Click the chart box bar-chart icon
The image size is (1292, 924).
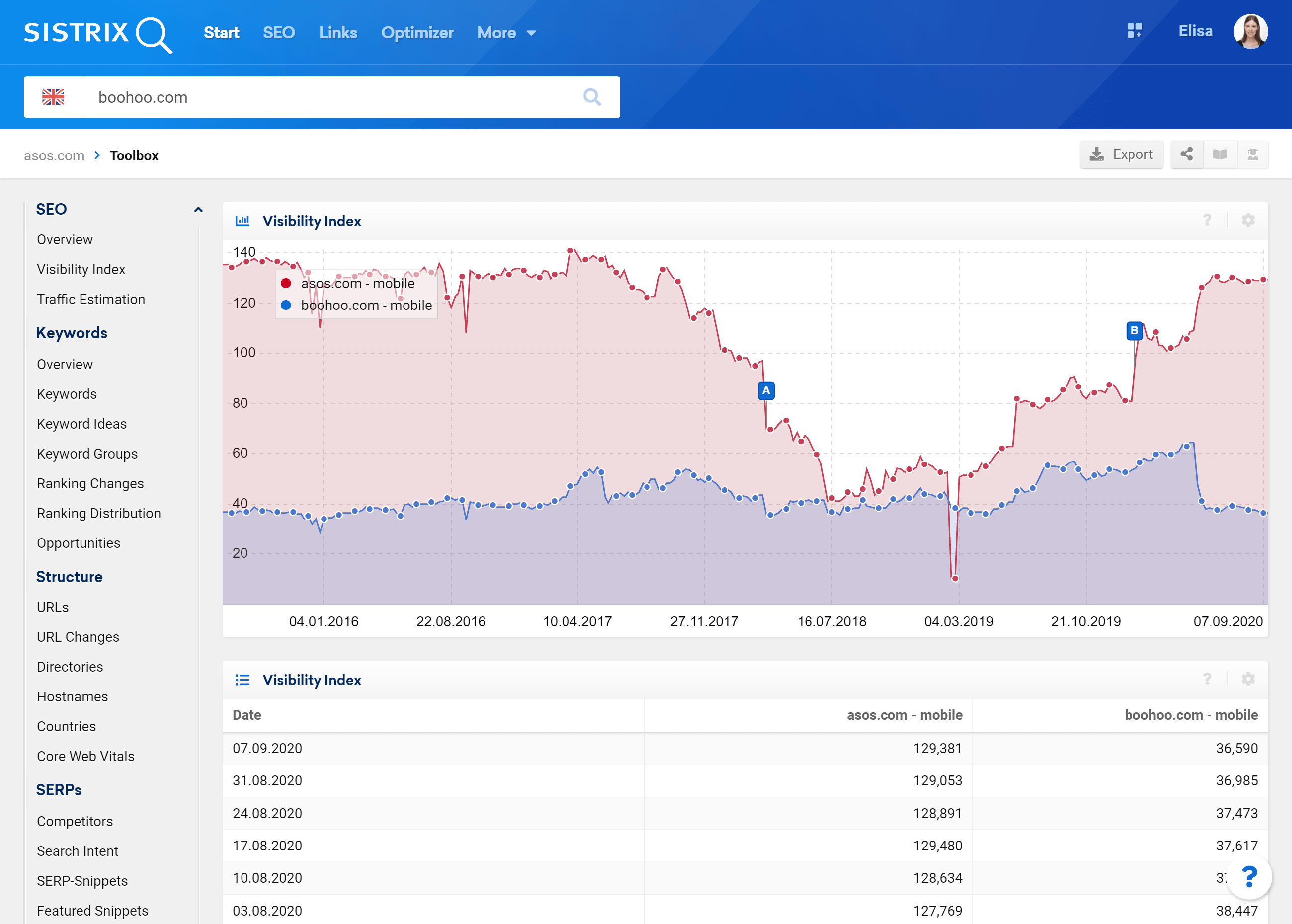point(242,221)
